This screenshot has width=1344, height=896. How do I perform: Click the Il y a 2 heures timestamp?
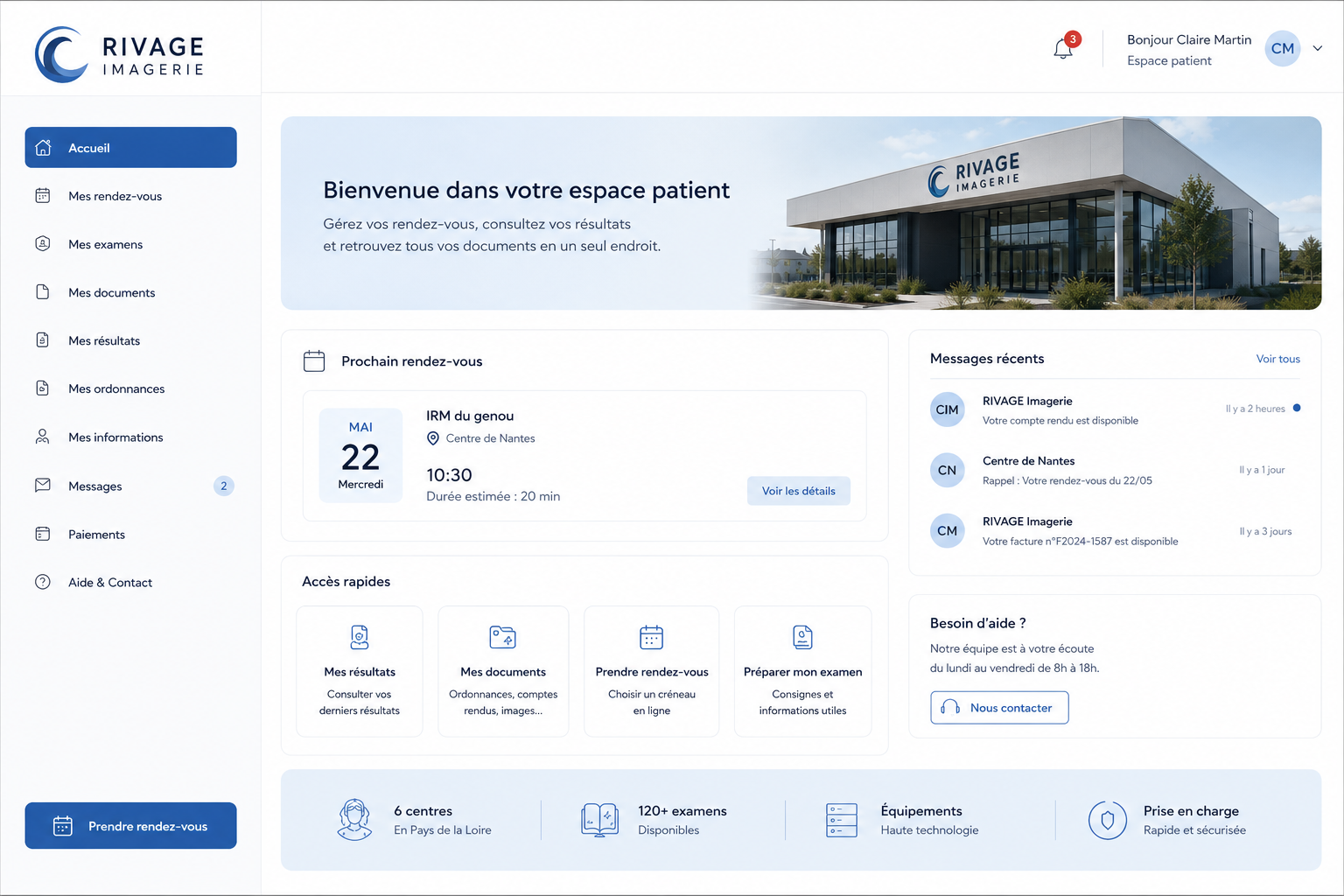pyautogui.click(x=1255, y=409)
